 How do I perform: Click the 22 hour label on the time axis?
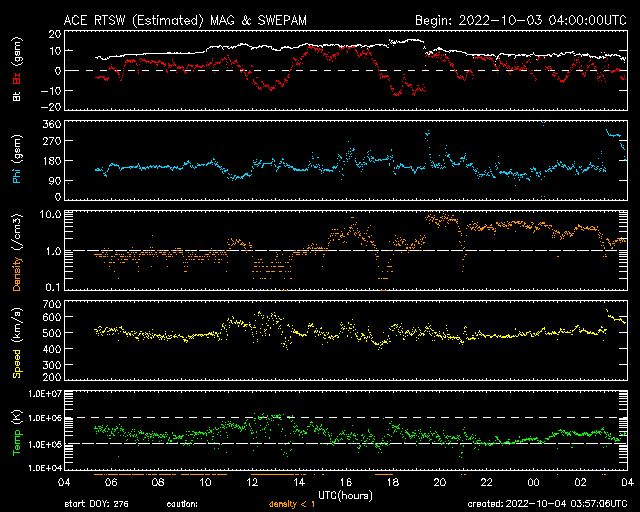click(x=487, y=482)
